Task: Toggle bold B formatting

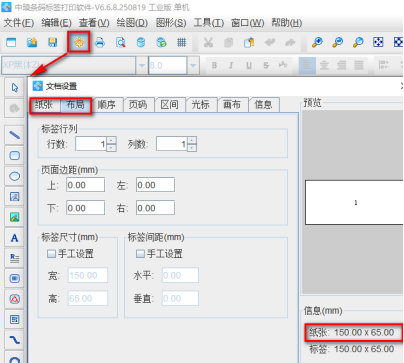Action: coord(214,65)
